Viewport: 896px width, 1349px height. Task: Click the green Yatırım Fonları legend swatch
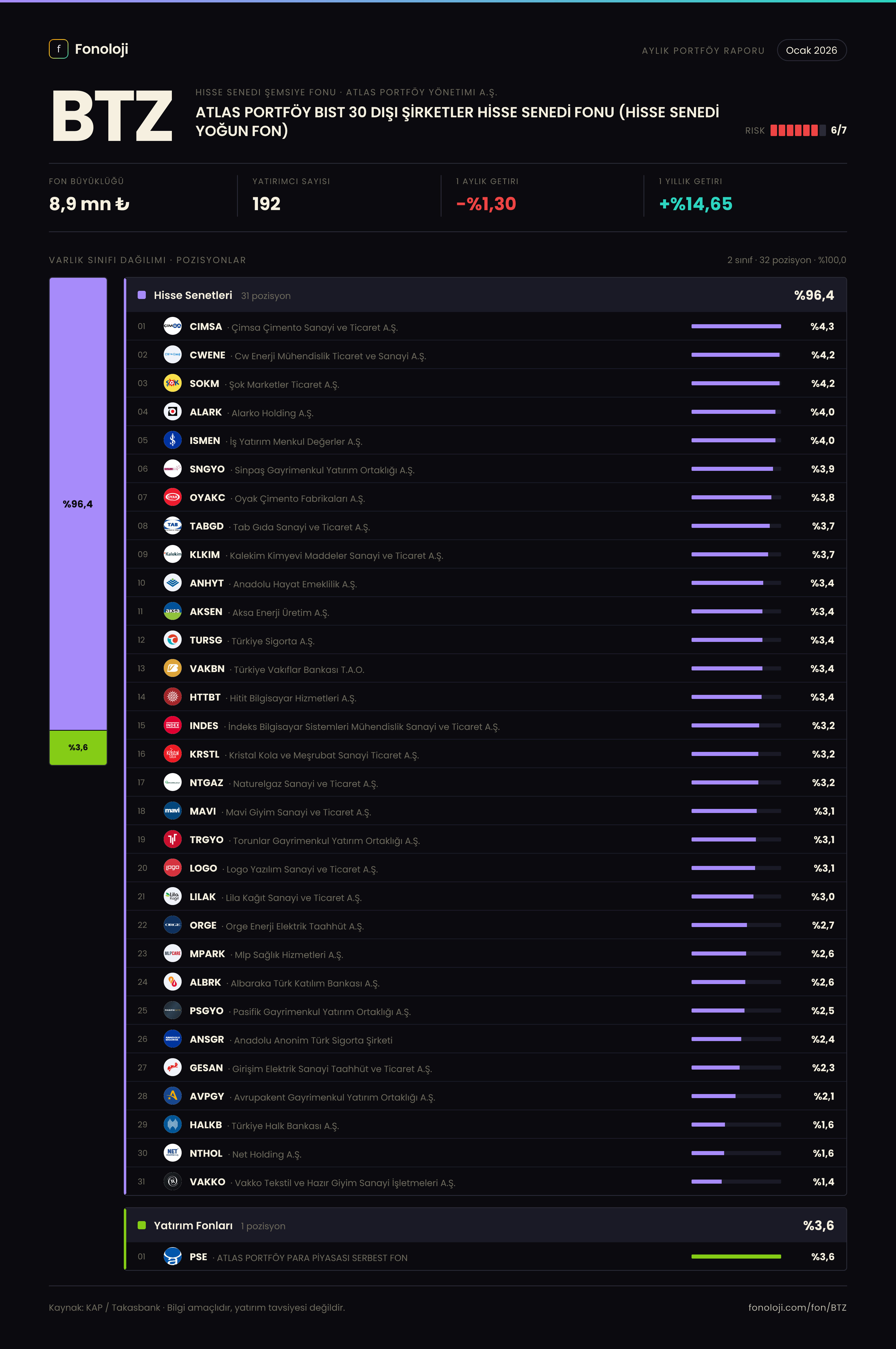click(142, 1225)
